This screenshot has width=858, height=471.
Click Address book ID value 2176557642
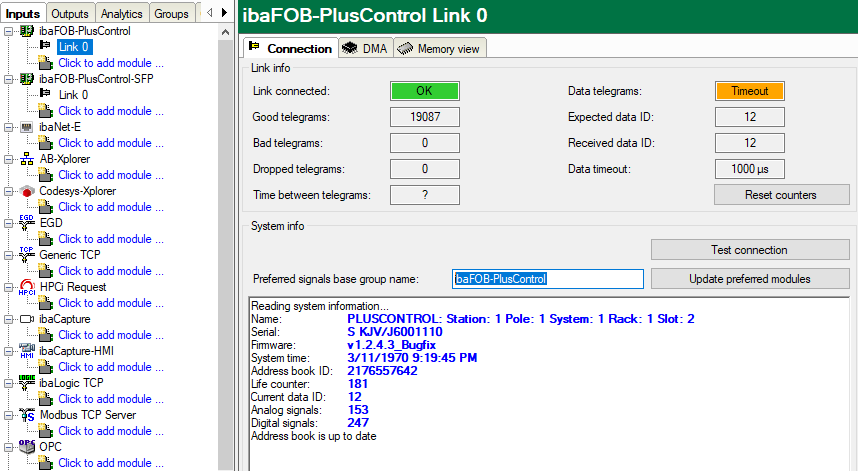(x=382, y=371)
